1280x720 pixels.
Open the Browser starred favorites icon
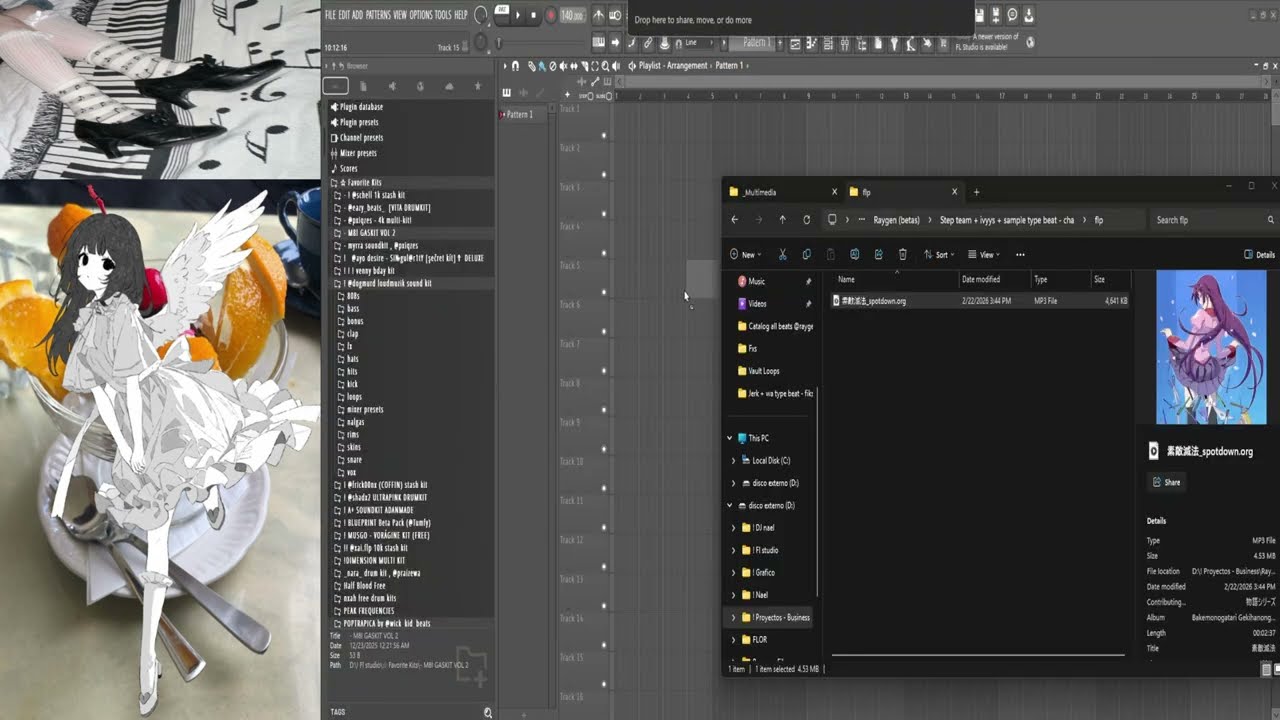coord(478,86)
